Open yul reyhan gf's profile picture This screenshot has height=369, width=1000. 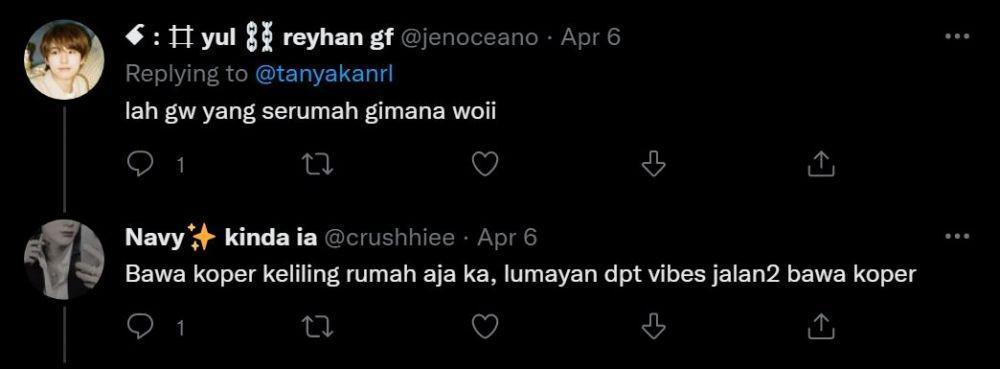[x=64, y=59]
